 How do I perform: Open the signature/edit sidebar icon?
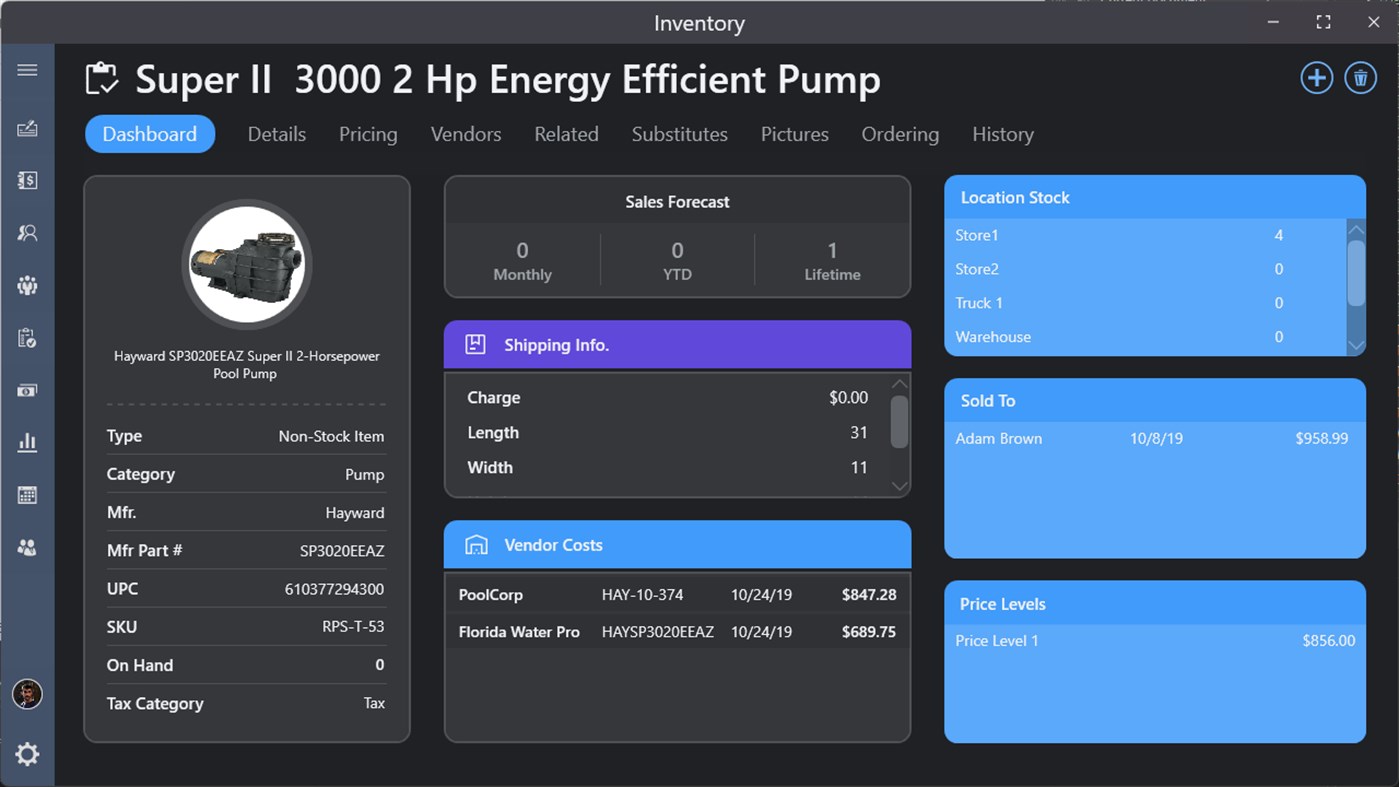pyautogui.click(x=27, y=128)
